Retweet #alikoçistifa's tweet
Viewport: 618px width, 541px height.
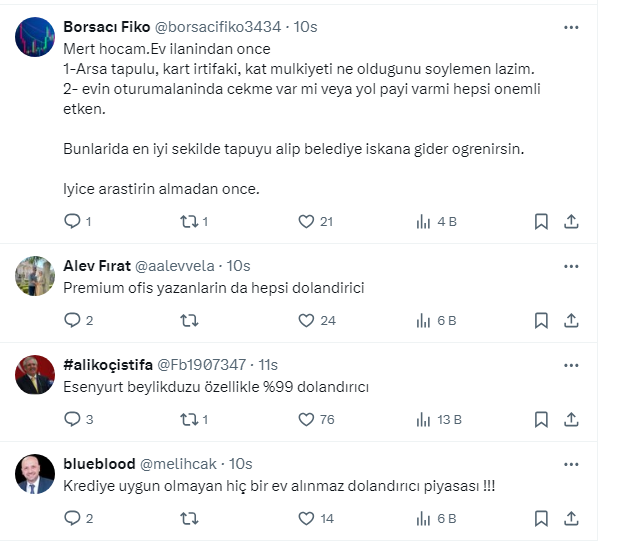coord(187,419)
